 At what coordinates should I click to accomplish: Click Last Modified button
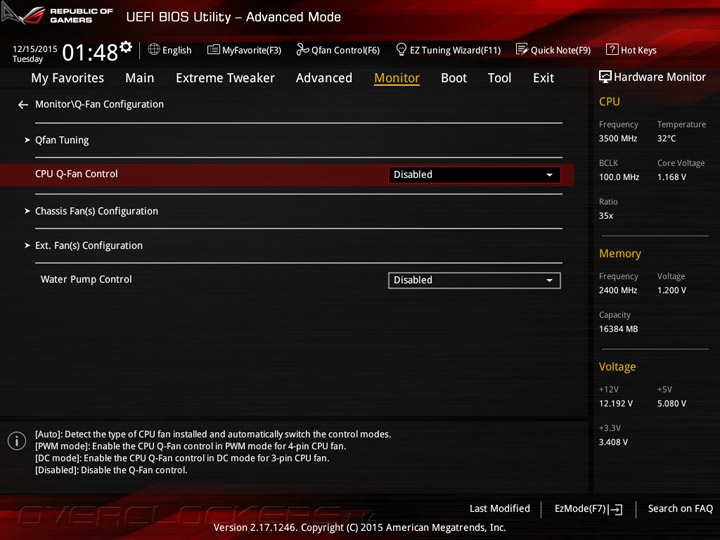[500, 509]
